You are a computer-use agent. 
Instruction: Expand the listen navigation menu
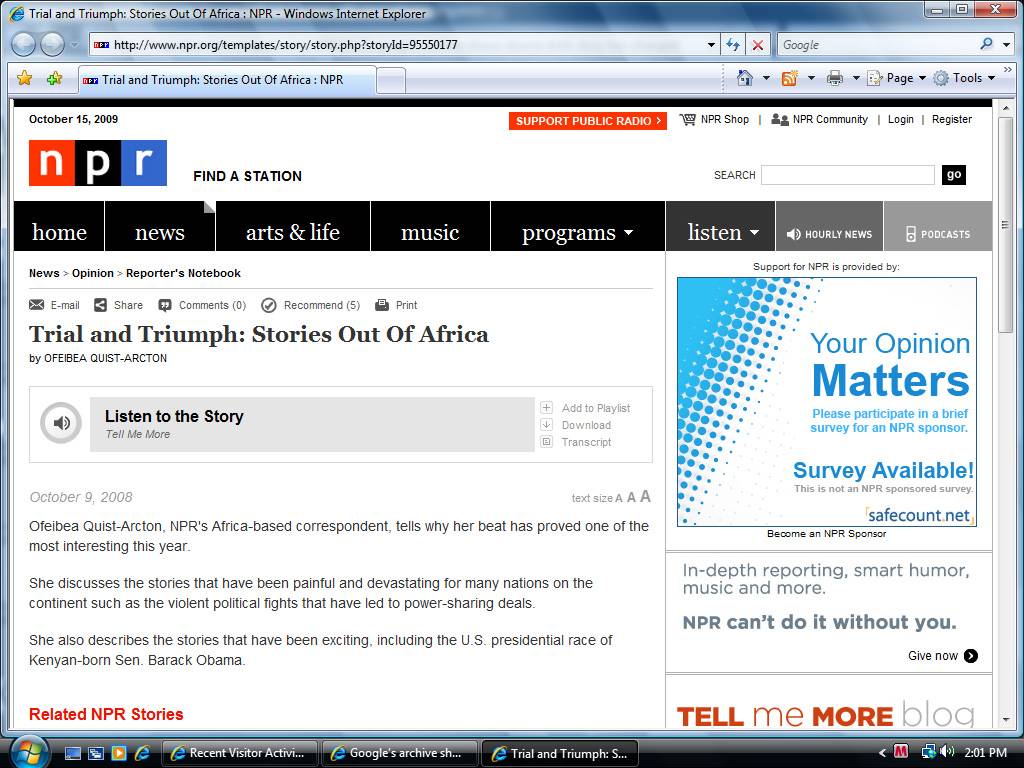point(721,232)
